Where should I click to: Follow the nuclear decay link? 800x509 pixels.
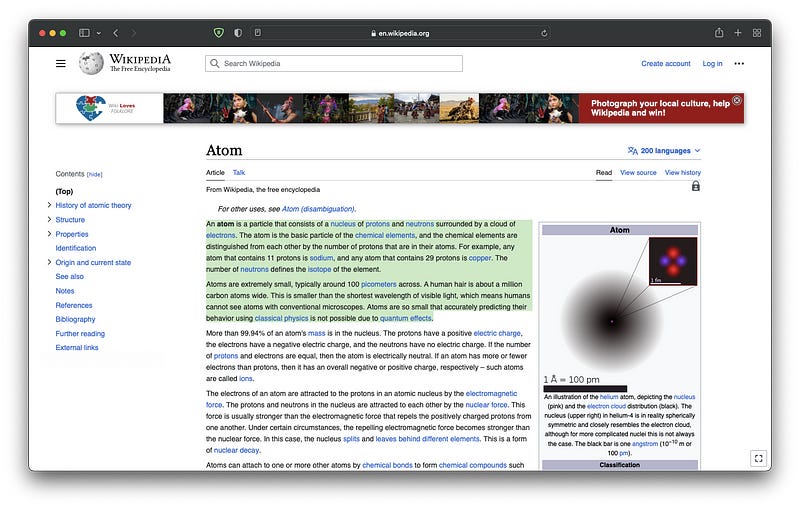(x=236, y=450)
